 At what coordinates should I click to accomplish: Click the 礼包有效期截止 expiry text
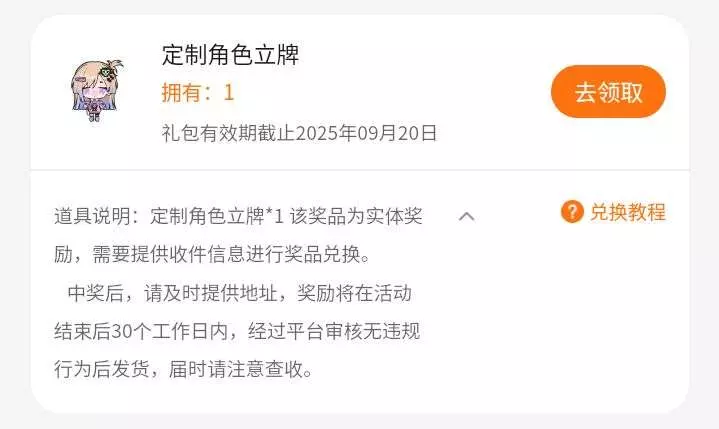[x=228, y=133]
